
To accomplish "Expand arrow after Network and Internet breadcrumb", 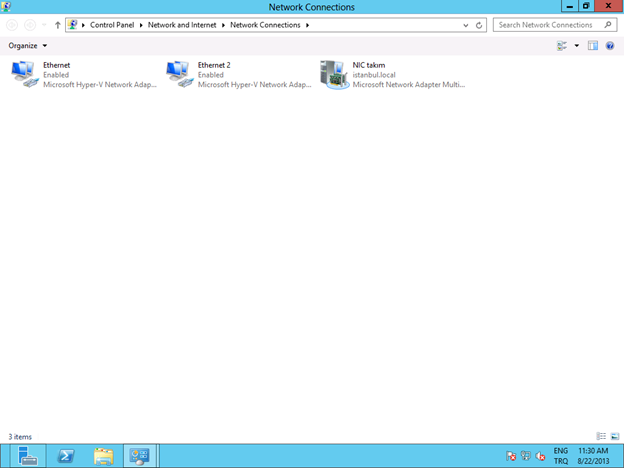I will [x=223, y=25].
